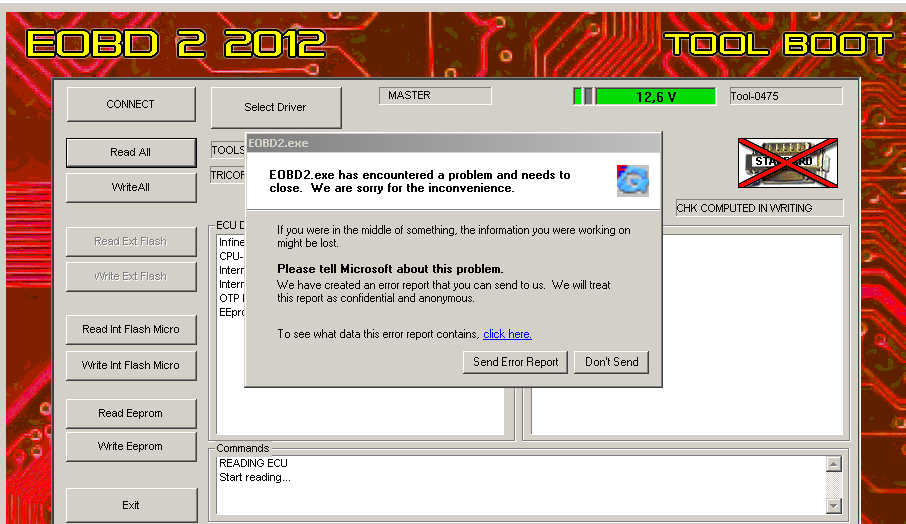The height and width of the screenshot is (524, 906).
Task: Select the MASTER field
Action: tap(435, 95)
